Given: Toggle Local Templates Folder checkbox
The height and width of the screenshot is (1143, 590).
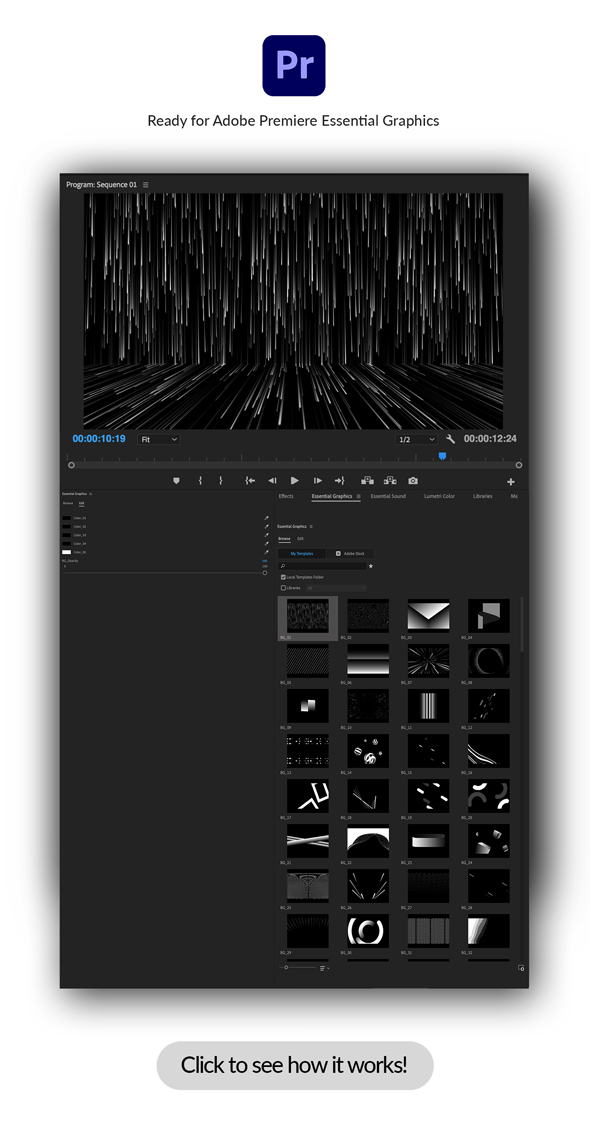Looking at the screenshot, I should (283, 577).
